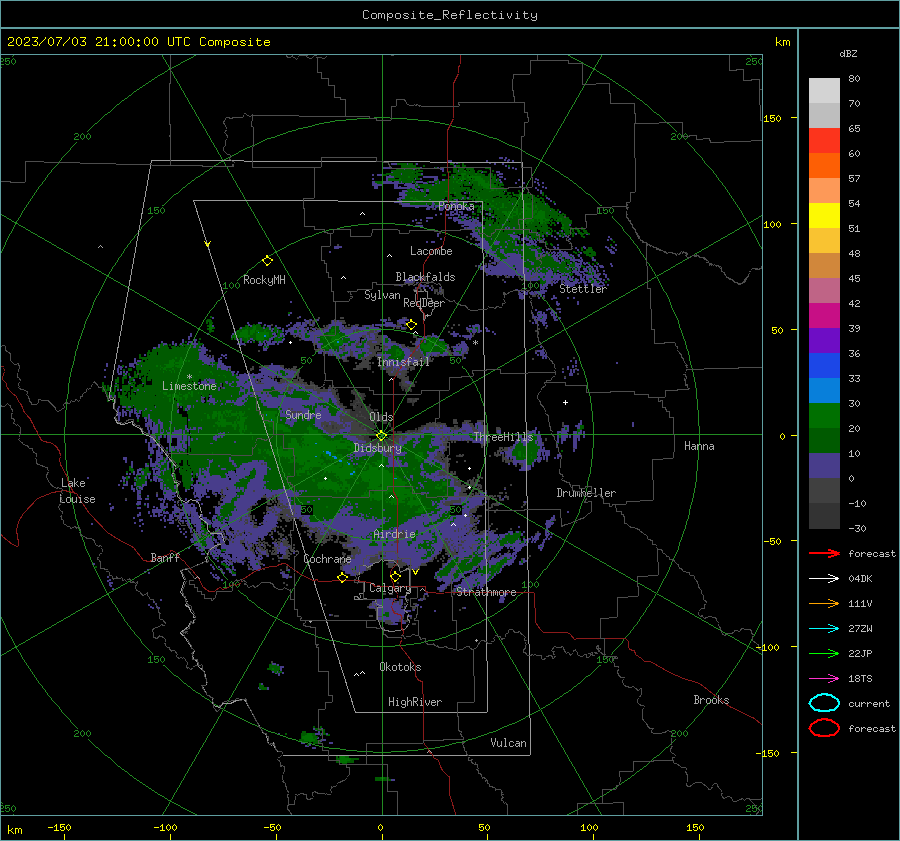Click the 2023/07/03 21:00:00 UTC timestamp

tap(138, 42)
